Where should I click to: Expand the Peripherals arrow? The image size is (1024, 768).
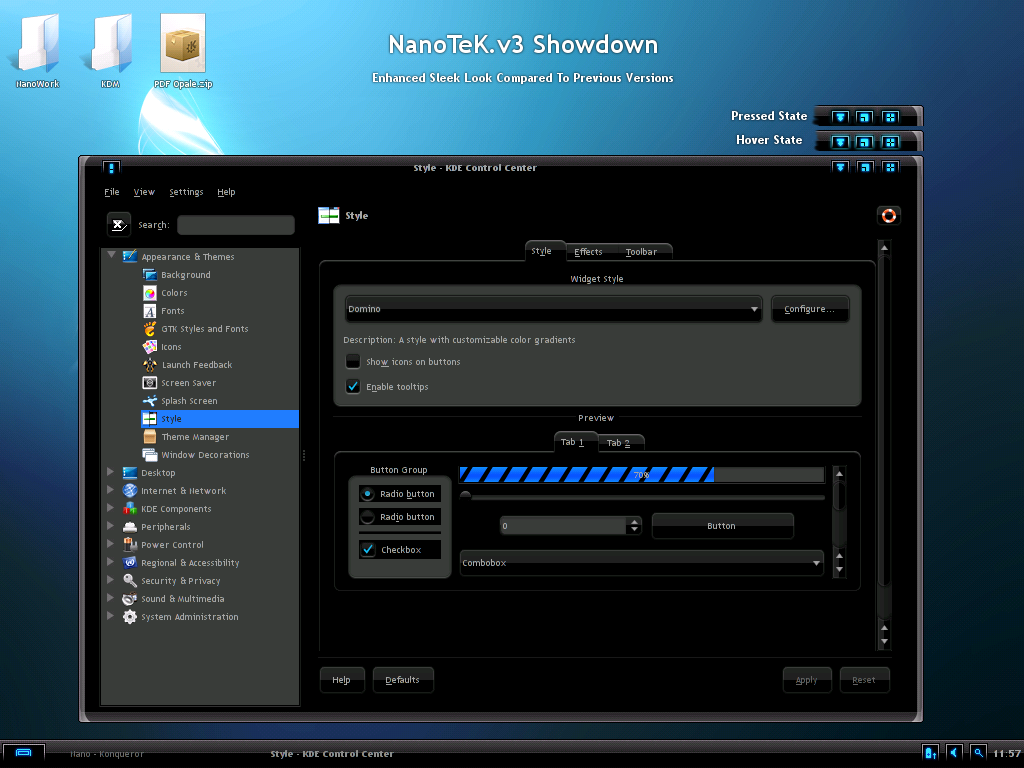pos(110,525)
